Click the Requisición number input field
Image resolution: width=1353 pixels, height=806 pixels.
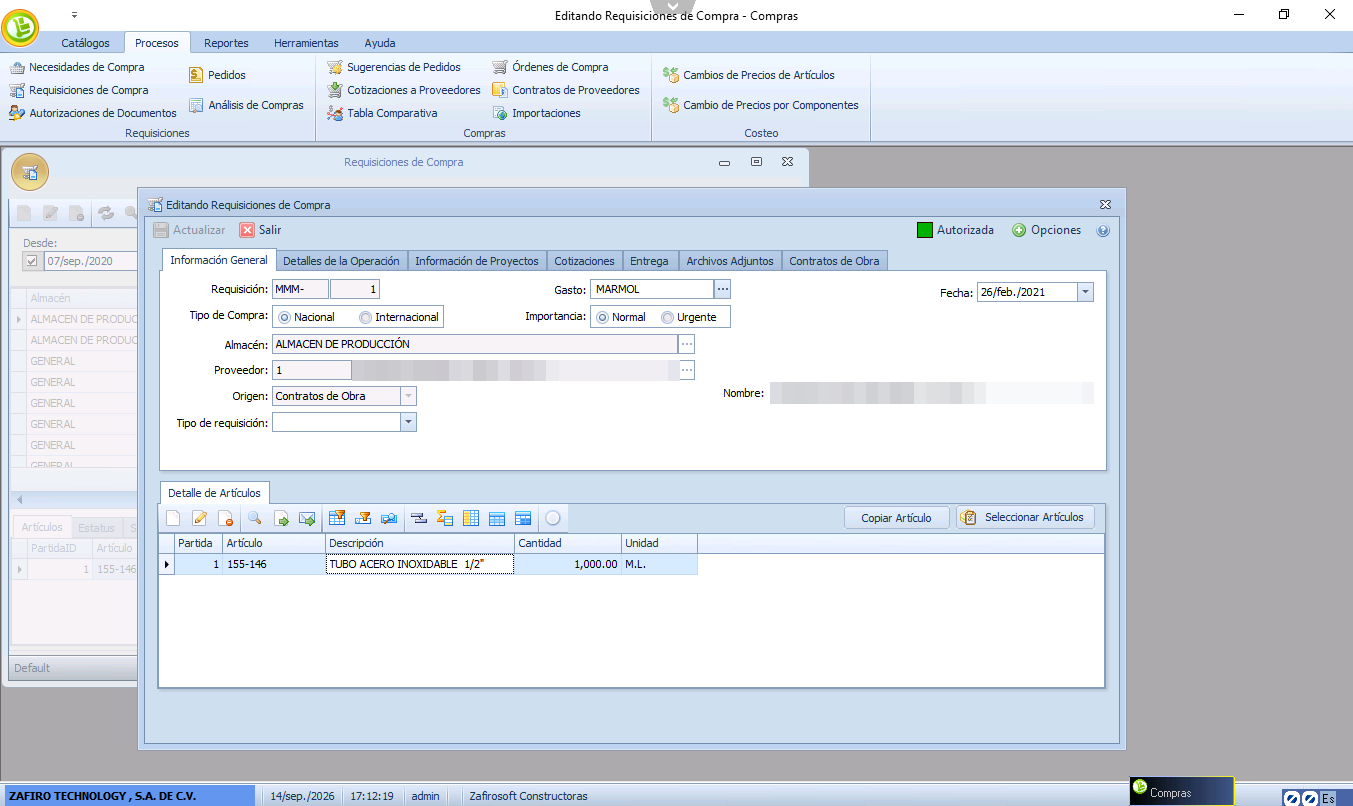[355, 289]
